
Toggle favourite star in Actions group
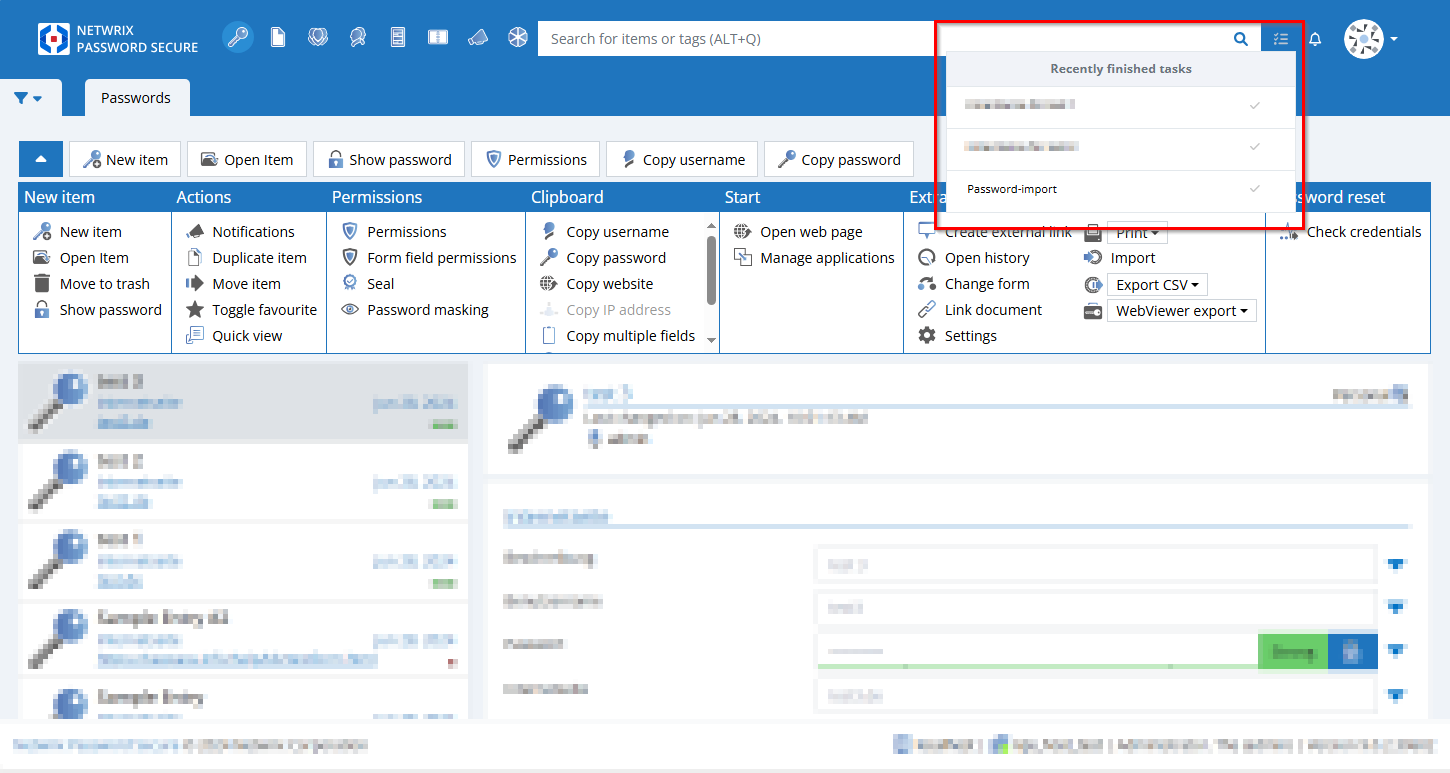pos(252,310)
